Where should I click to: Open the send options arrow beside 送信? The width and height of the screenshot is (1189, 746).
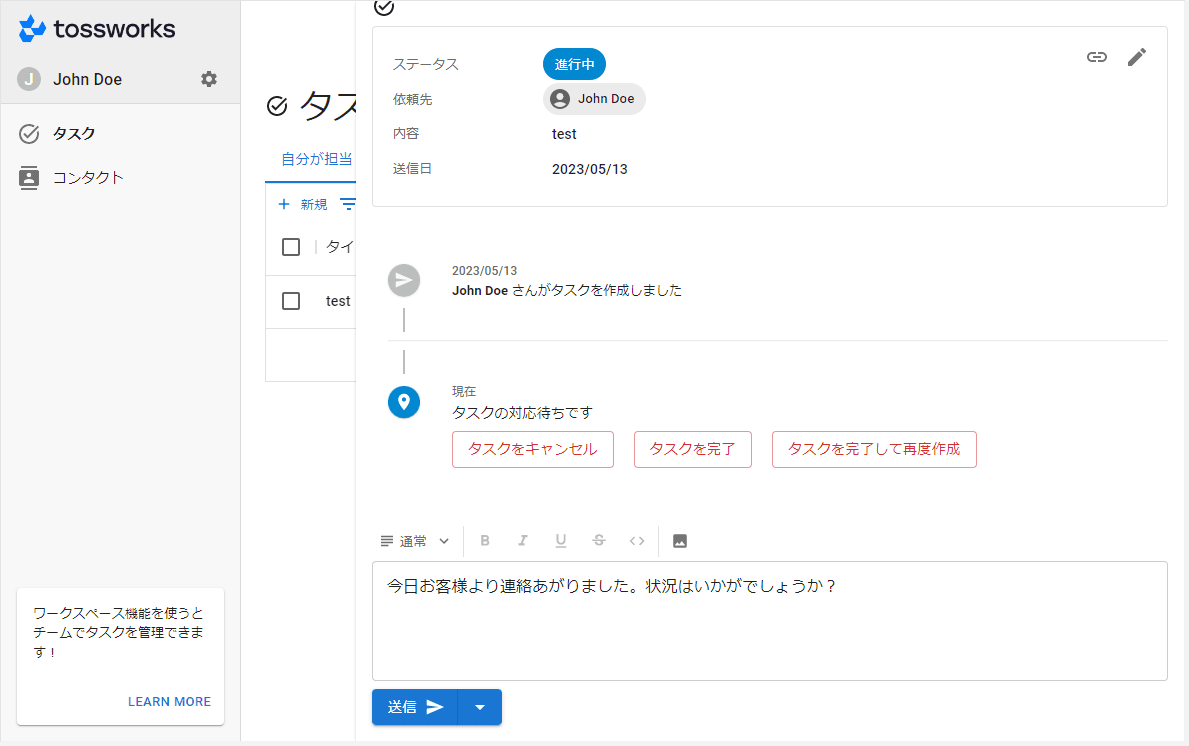pos(479,706)
